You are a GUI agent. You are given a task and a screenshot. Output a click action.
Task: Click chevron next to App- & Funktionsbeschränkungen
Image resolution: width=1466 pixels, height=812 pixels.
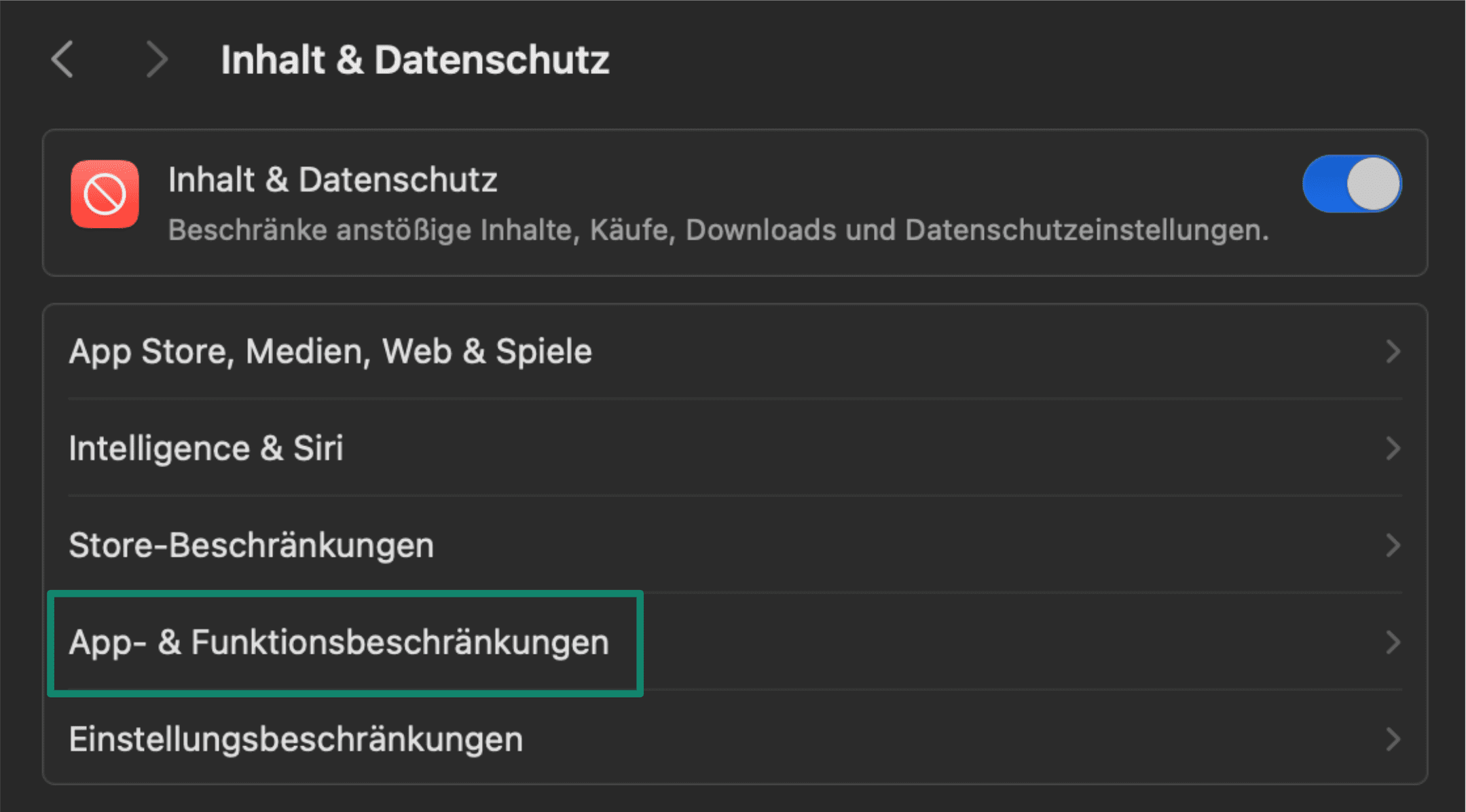1393,642
